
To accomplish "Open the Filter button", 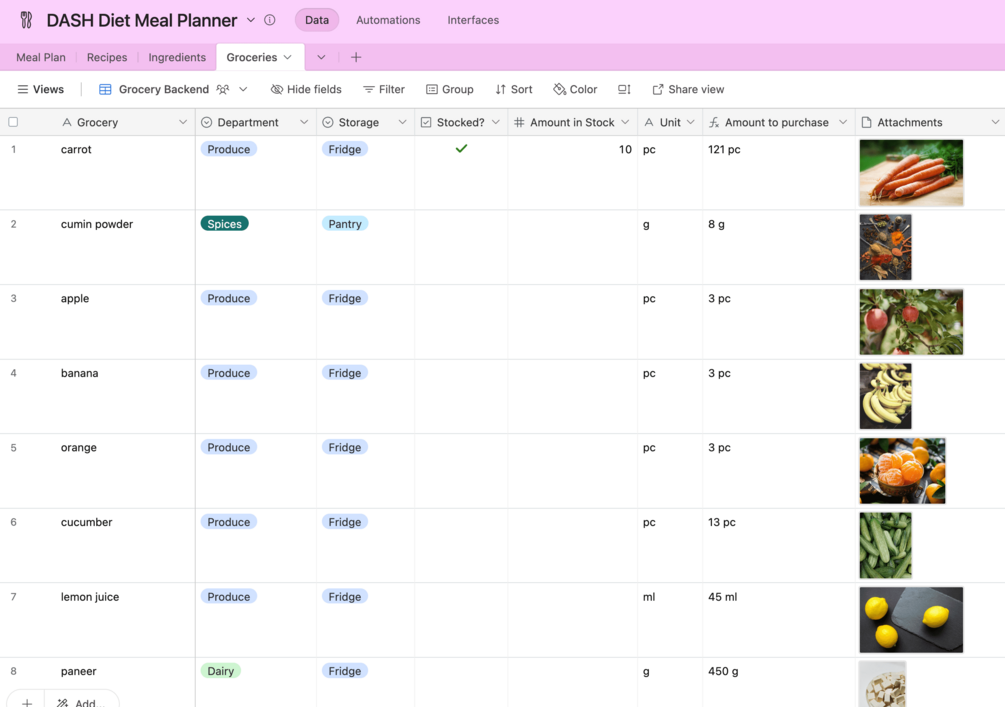I will pos(384,89).
